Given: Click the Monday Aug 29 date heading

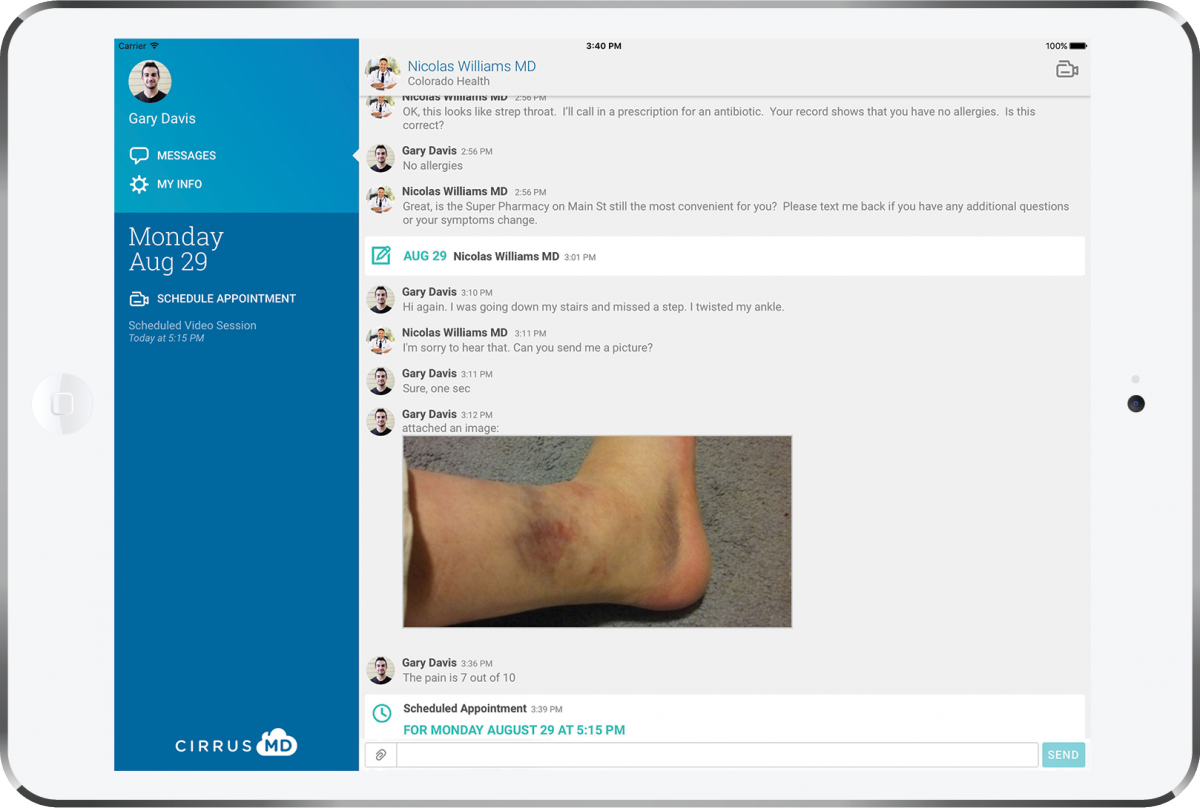Looking at the screenshot, I should pos(176,249).
